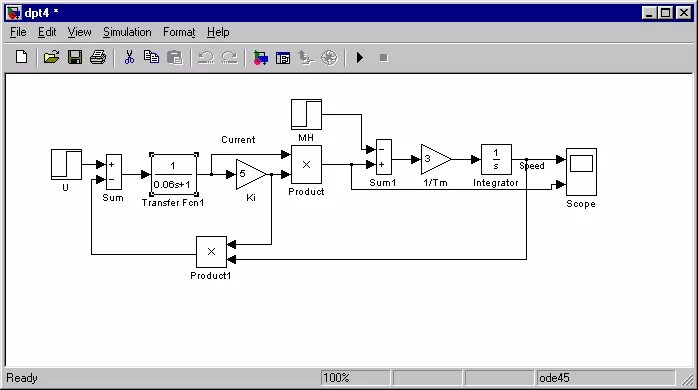Open the Format menu
The width and height of the screenshot is (698, 390).
click(x=179, y=32)
